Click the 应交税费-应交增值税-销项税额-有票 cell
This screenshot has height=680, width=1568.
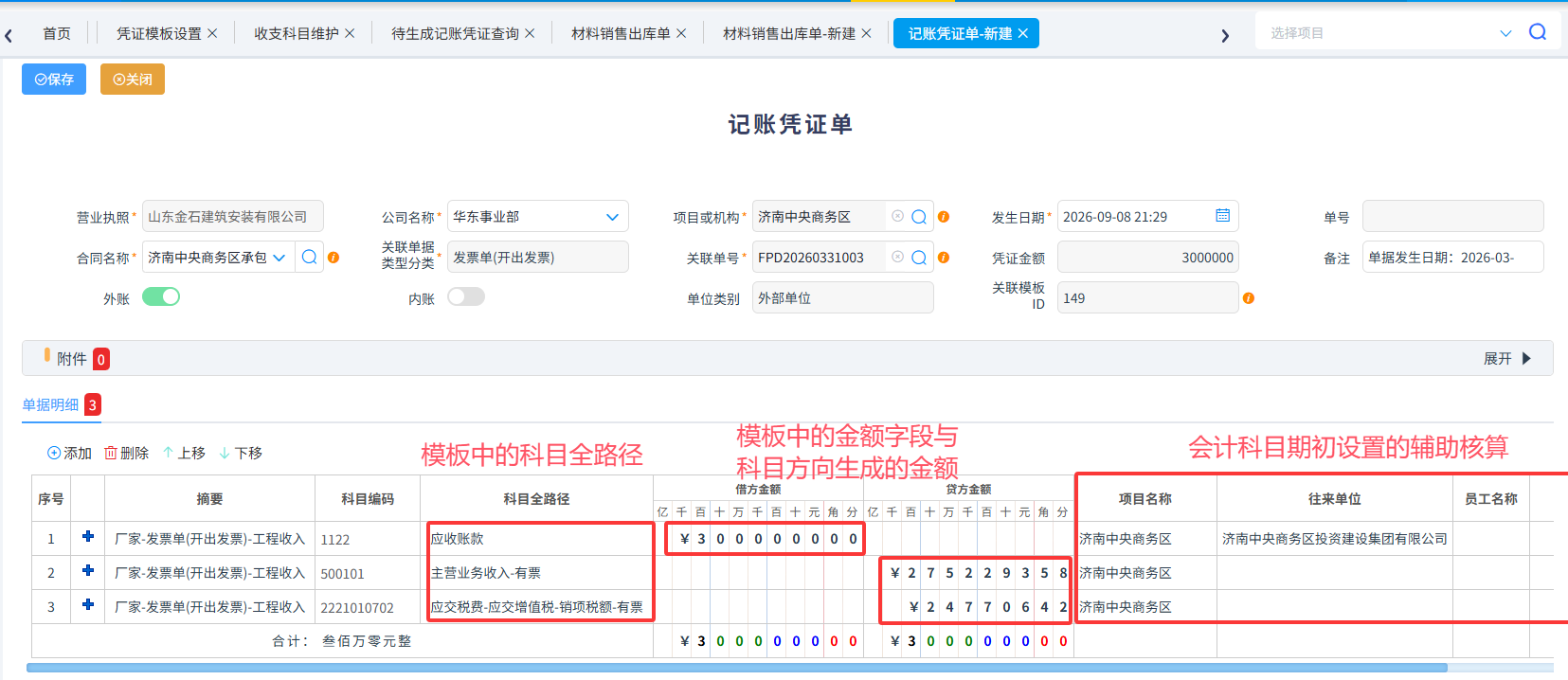537,607
